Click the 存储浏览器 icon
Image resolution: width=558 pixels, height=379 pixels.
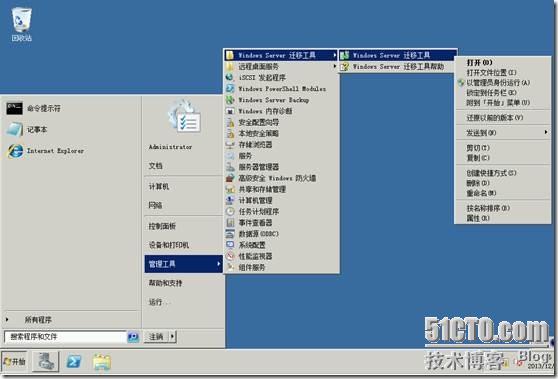[x=230, y=144]
